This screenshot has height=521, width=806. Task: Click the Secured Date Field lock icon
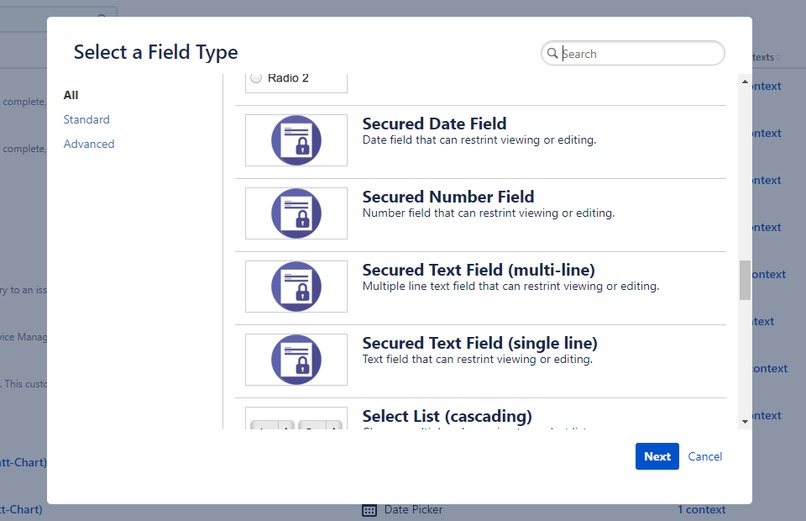tap(296, 140)
